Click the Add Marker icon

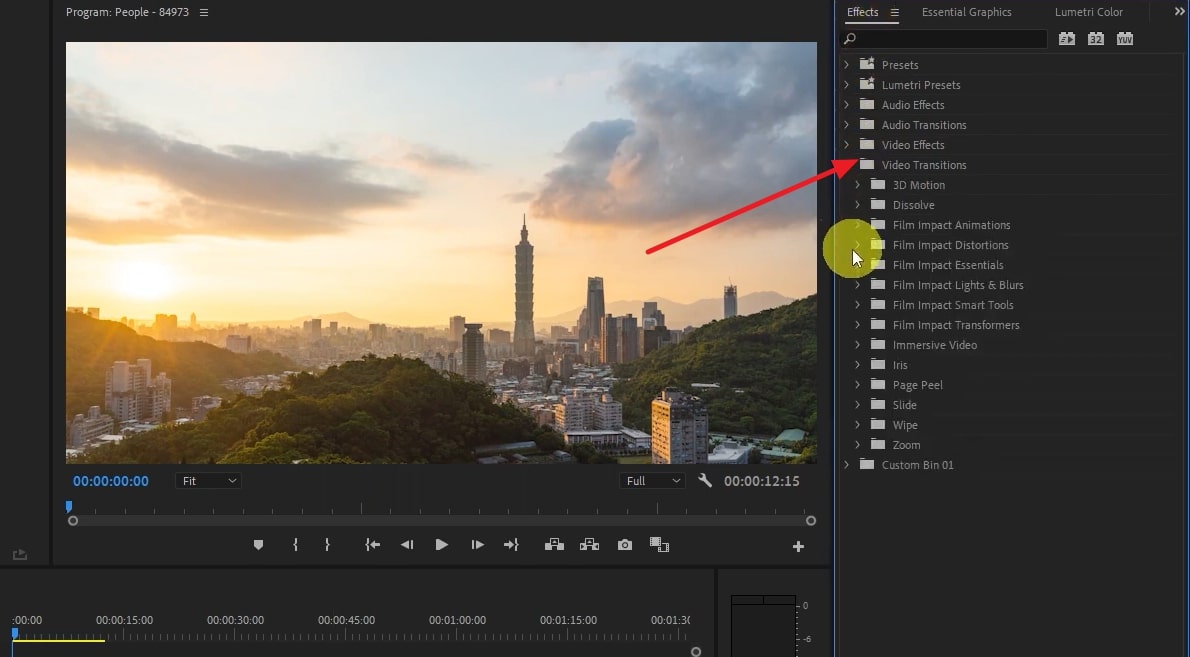pyautogui.click(x=258, y=545)
